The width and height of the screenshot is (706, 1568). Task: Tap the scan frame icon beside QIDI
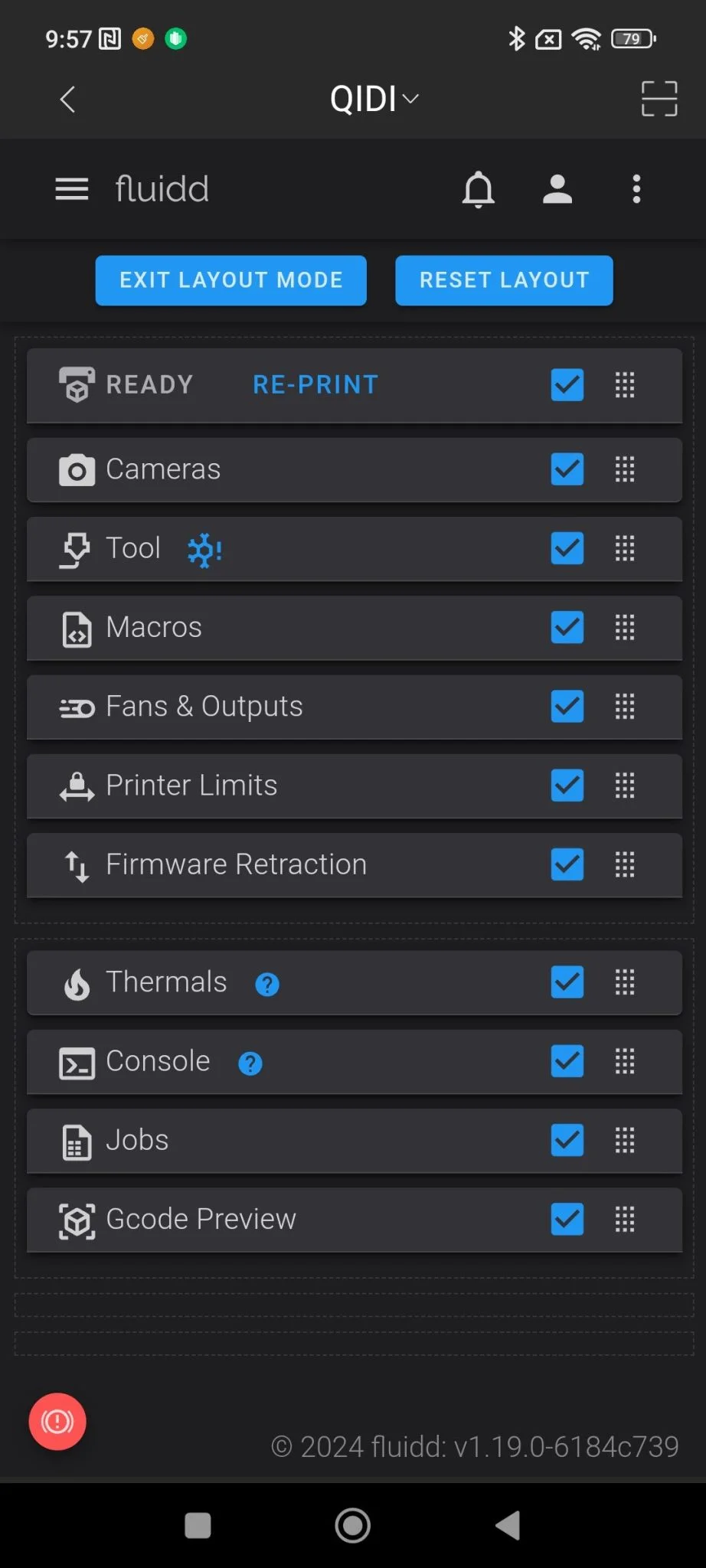(659, 99)
